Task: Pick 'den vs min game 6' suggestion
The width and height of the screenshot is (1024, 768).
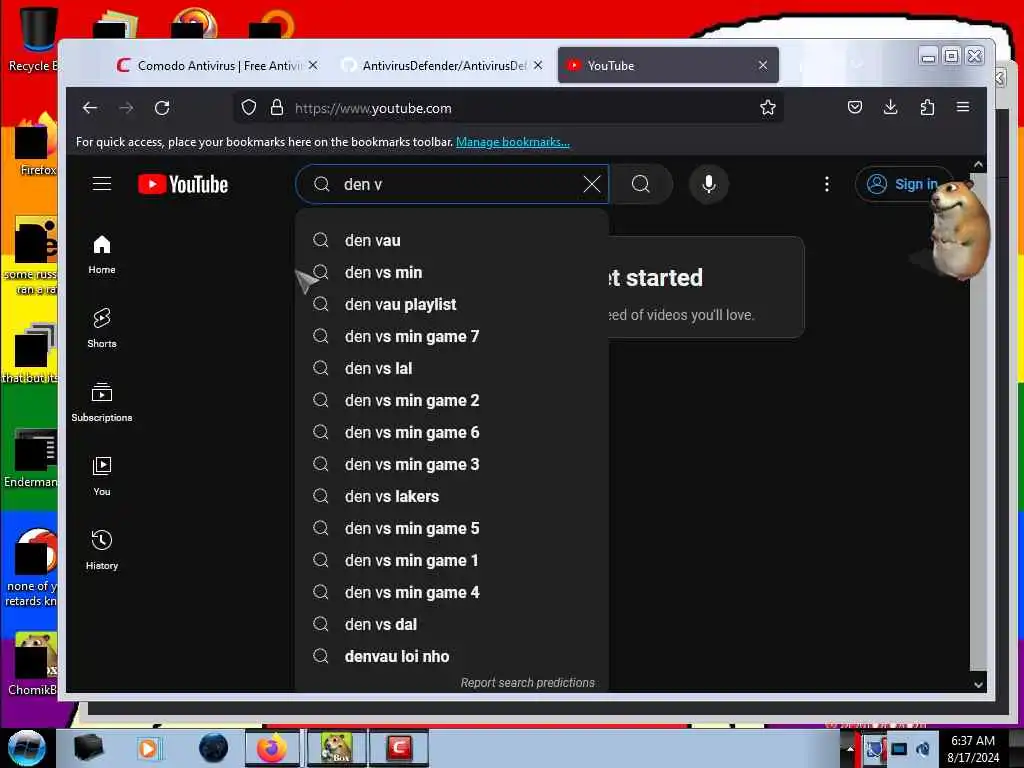Action: pyautogui.click(x=452, y=432)
